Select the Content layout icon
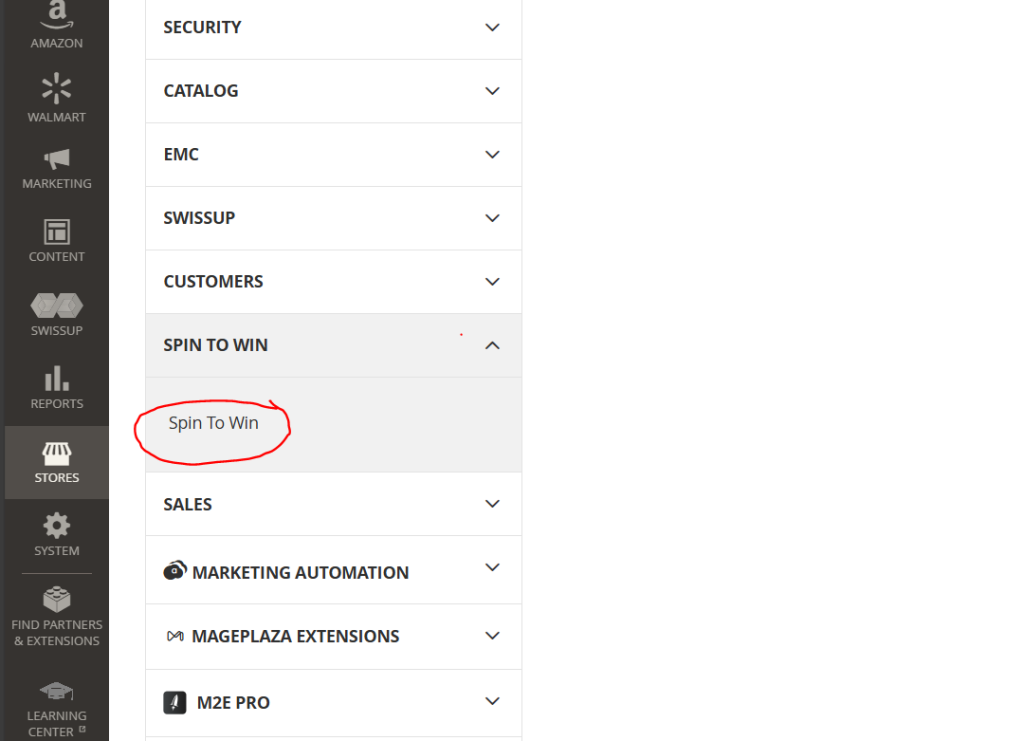The image size is (1024, 741). click(57, 232)
